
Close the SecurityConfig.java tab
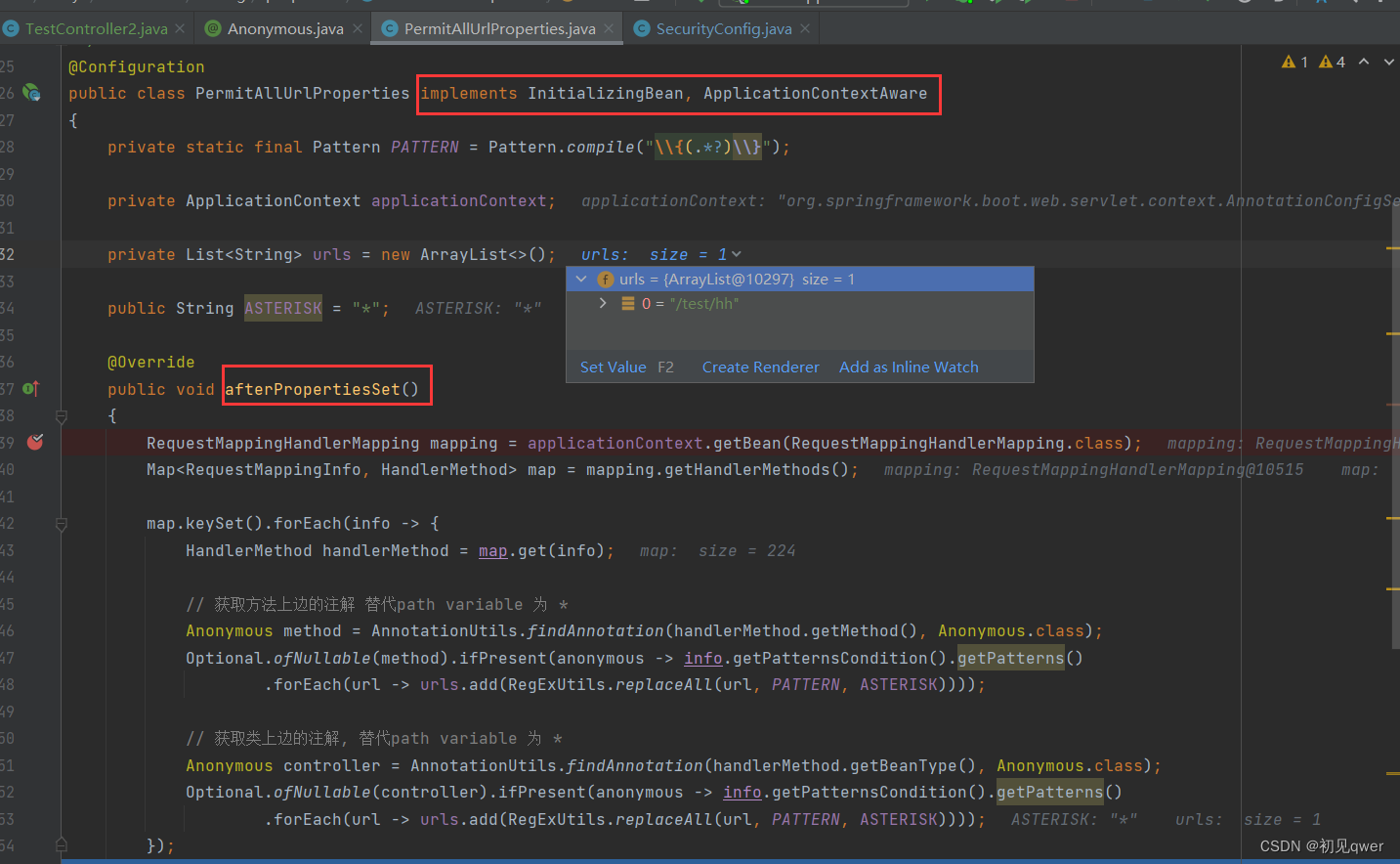[805, 29]
